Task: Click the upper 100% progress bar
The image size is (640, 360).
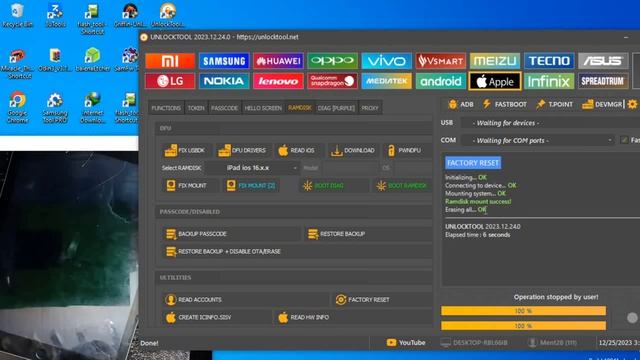Action: 523,311
